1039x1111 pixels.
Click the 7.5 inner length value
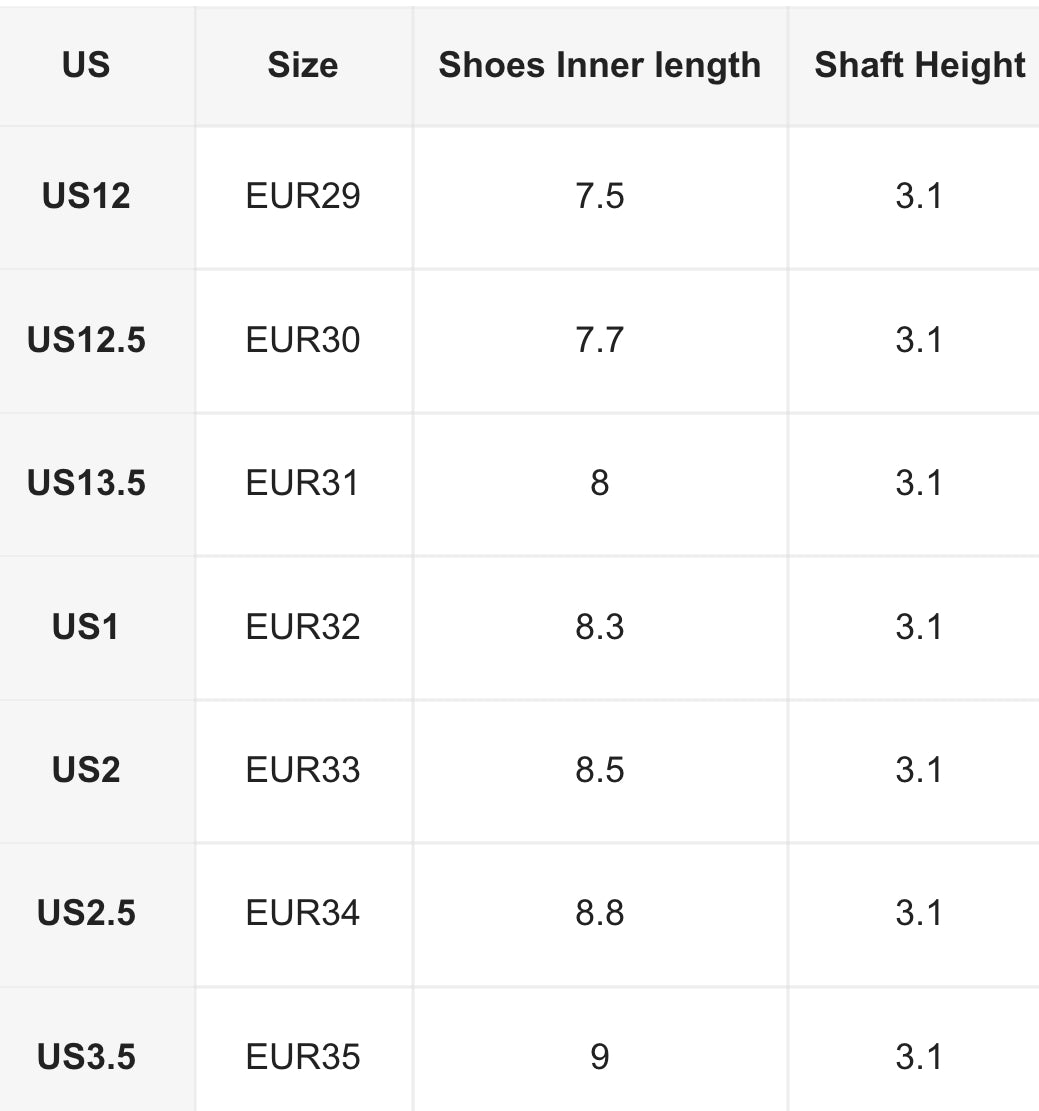[x=599, y=196]
